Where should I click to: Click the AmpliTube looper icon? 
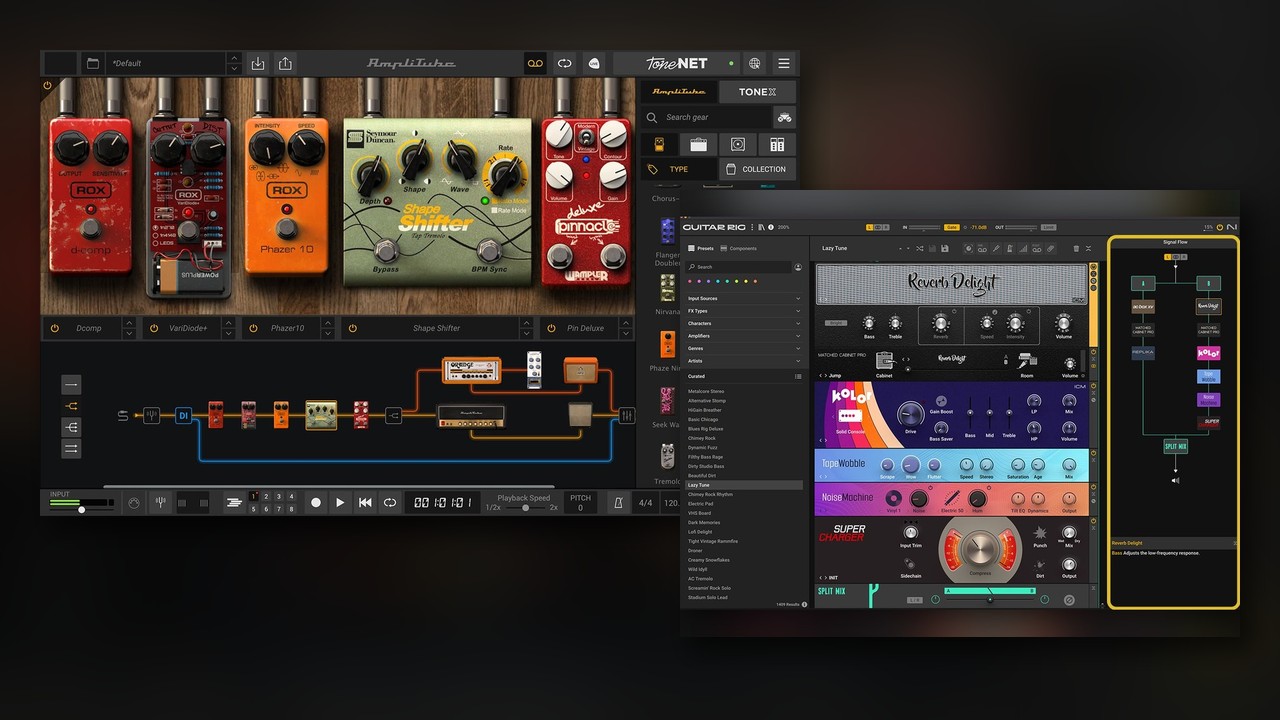[565, 63]
